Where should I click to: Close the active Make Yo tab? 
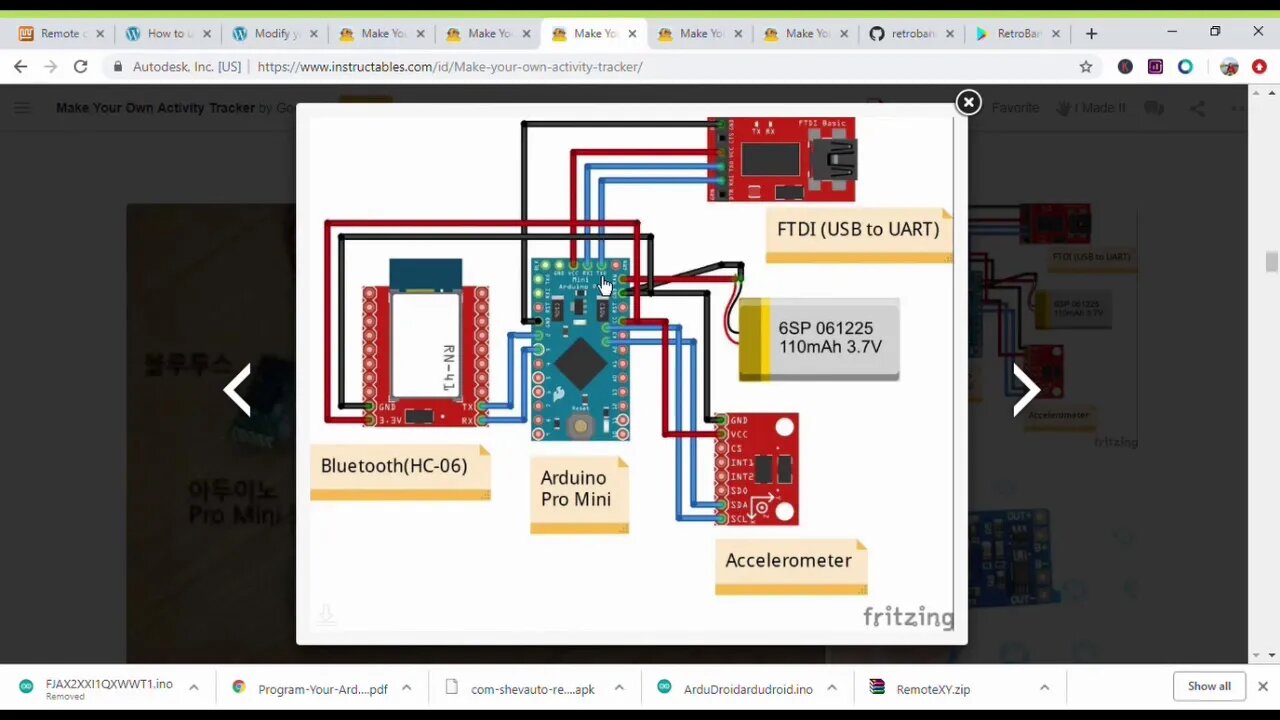tap(632, 34)
